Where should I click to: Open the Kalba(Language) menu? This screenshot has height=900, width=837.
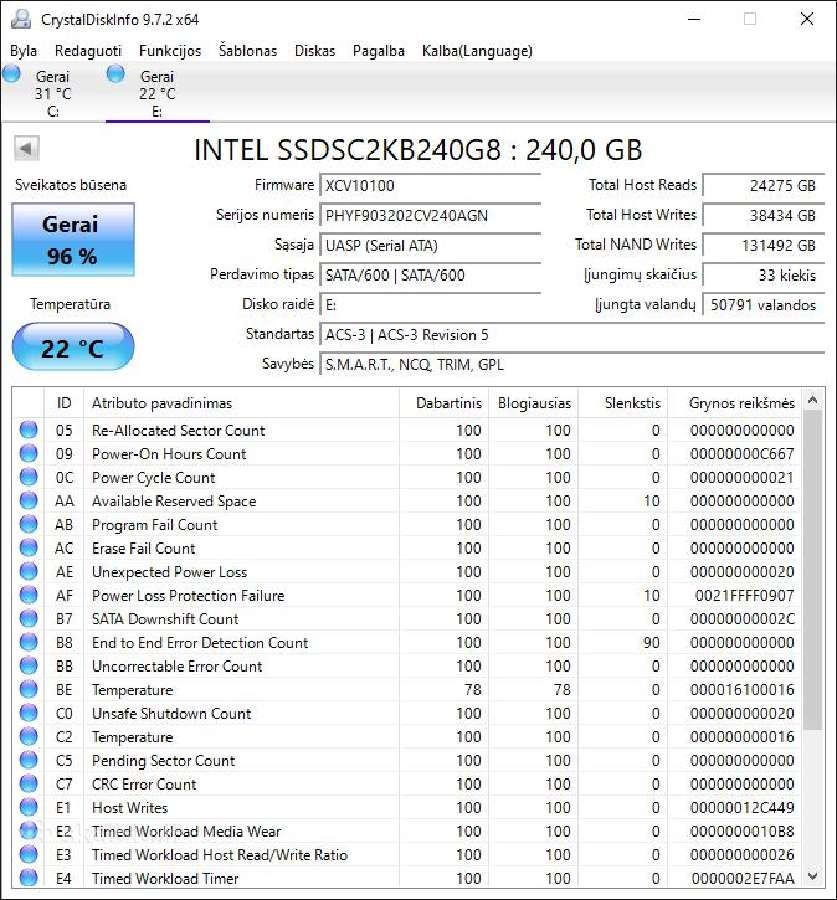pos(477,51)
